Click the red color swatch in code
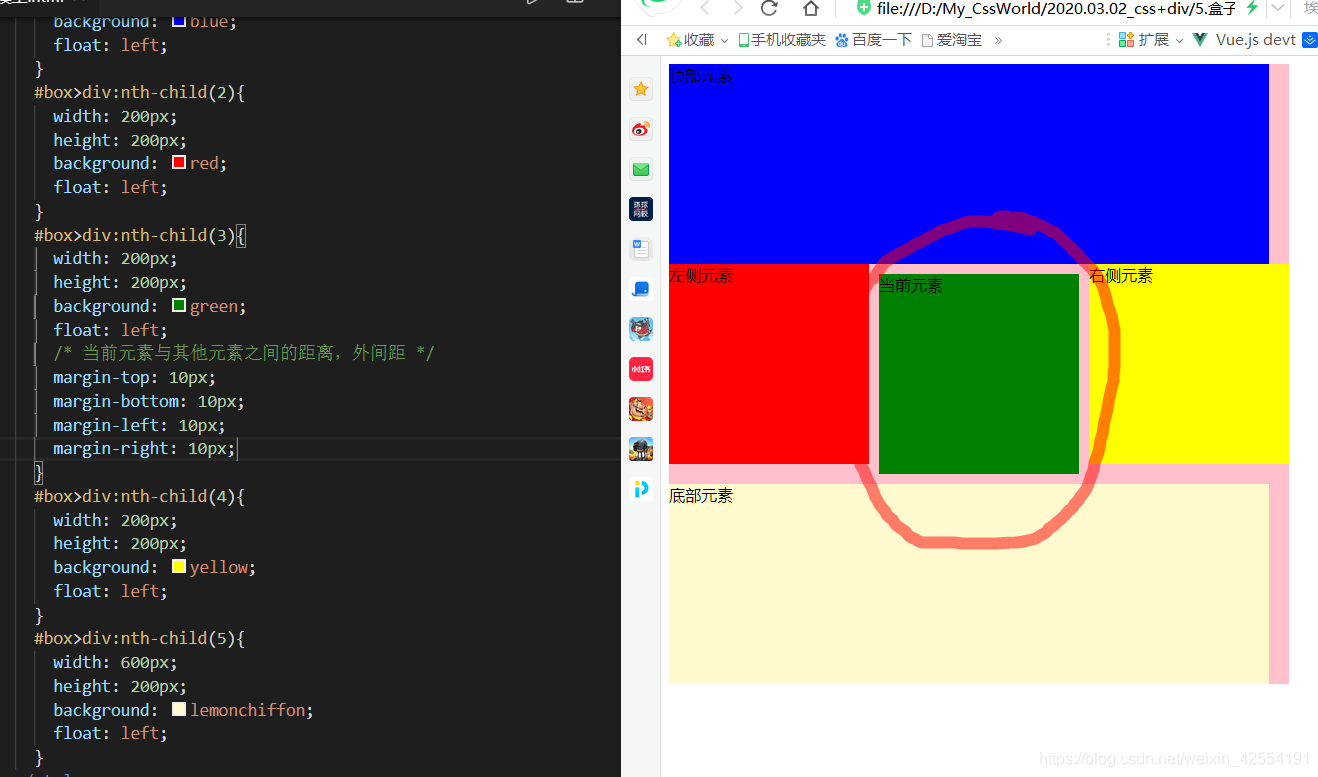This screenshot has height=777, width=1318. [x=179, y=163]
